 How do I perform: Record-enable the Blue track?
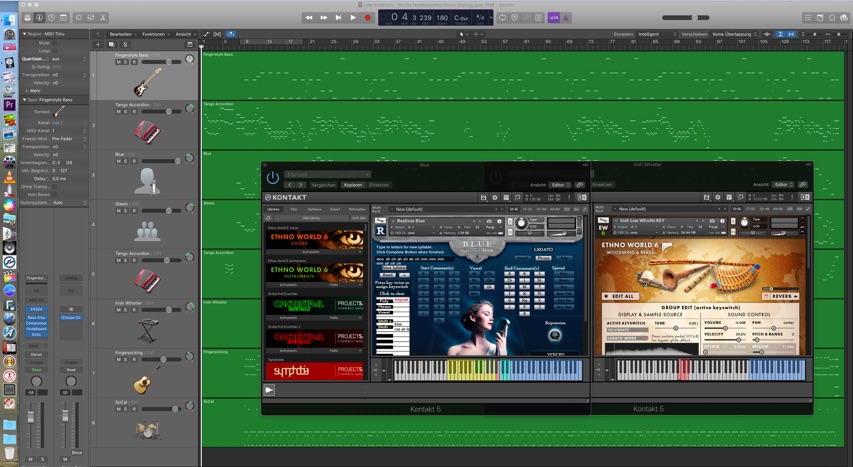(134, 161)
